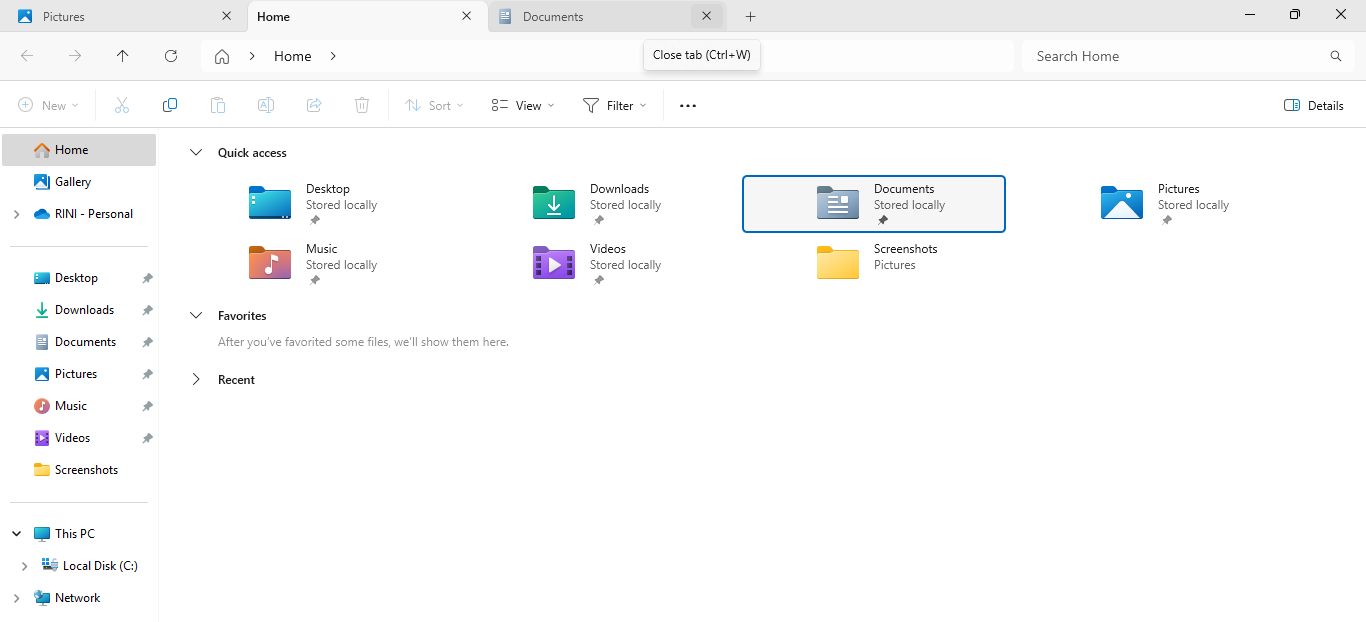The image size is (1366, 622).
Task: Expand Local Disk (C:) tree node
Action: [x=24, y=566]
